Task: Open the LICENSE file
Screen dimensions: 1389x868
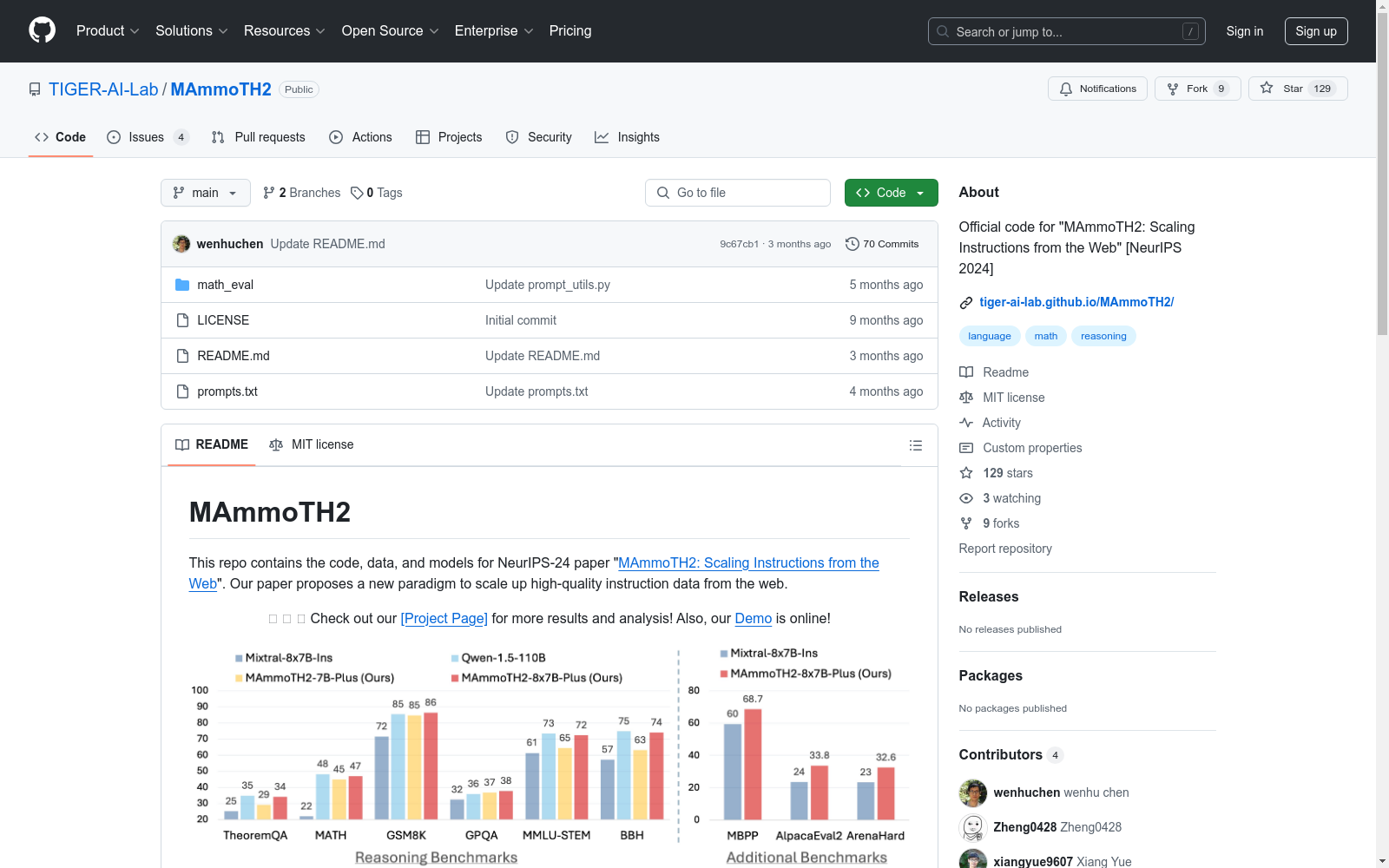Action: tap(223, 320)
